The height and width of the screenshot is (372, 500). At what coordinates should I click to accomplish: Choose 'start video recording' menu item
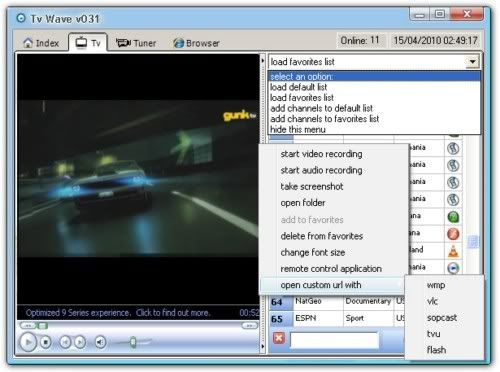(x=321, y=154)
